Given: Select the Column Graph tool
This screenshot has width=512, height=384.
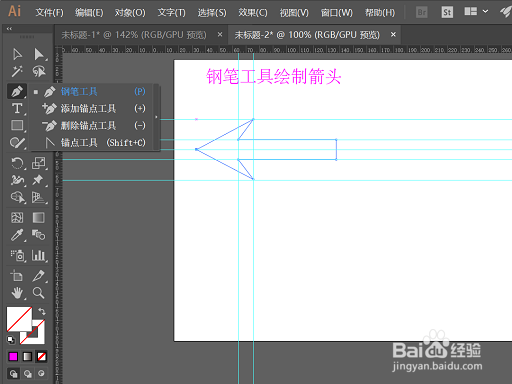Looking at the screenshot, I should click(39, 256).
